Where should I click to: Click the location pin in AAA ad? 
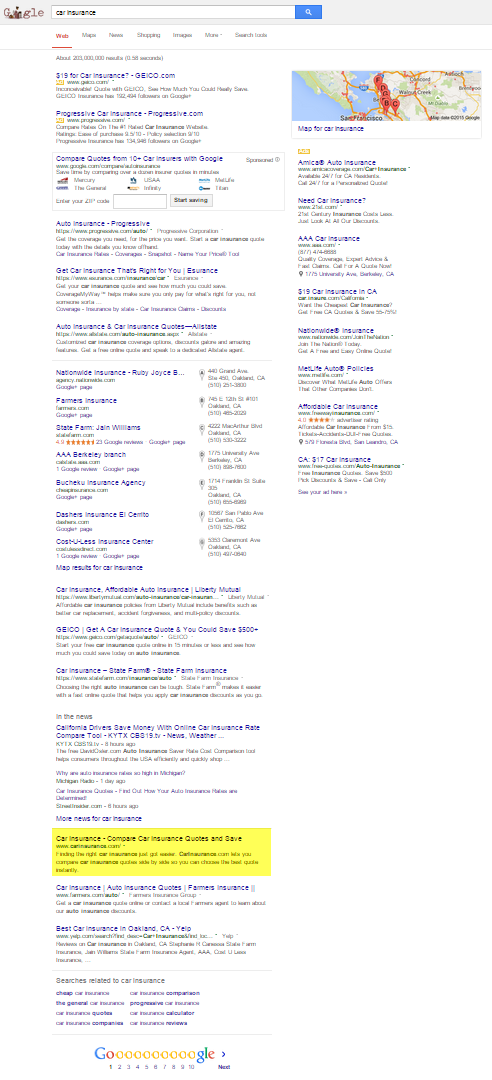click(x=301, y=273)
